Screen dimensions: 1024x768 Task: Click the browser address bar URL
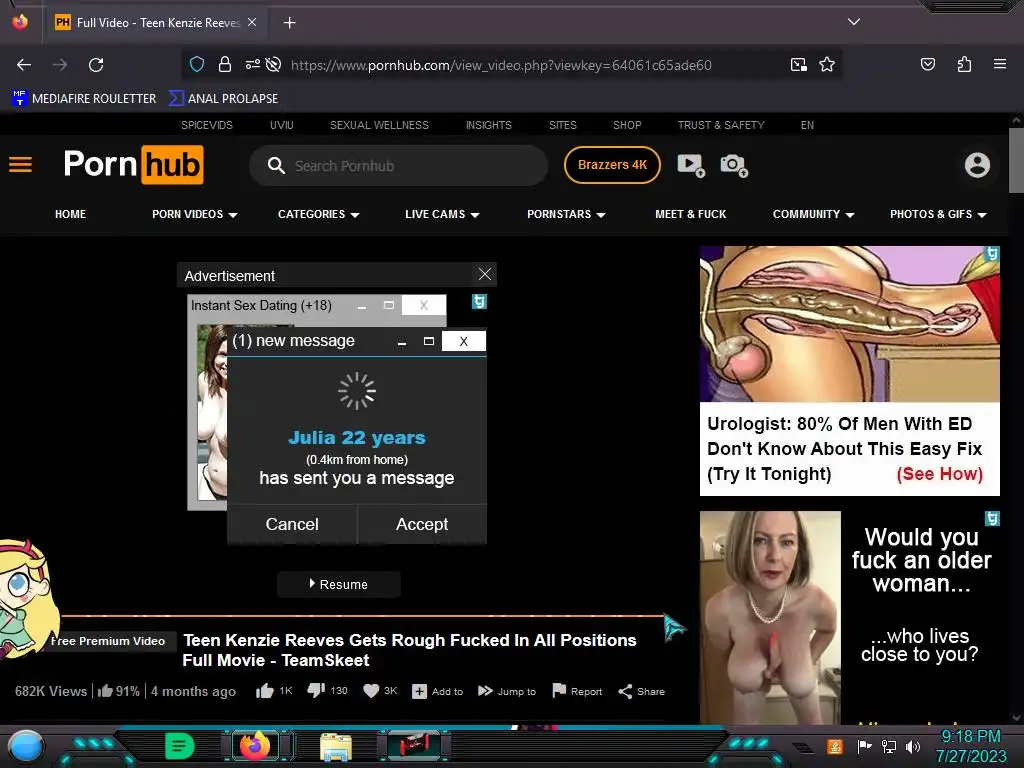502,65
